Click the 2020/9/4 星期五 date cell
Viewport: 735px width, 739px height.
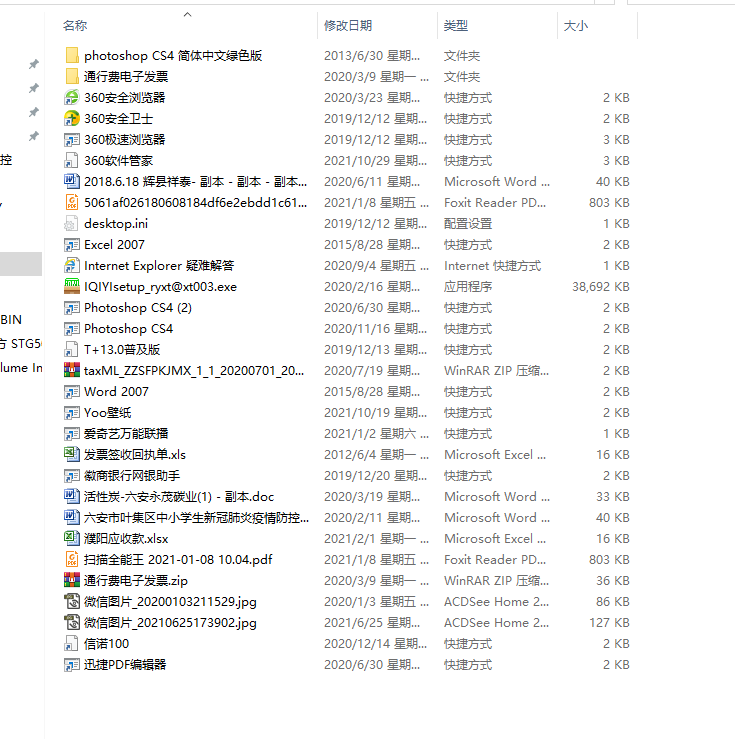[376, 266]
